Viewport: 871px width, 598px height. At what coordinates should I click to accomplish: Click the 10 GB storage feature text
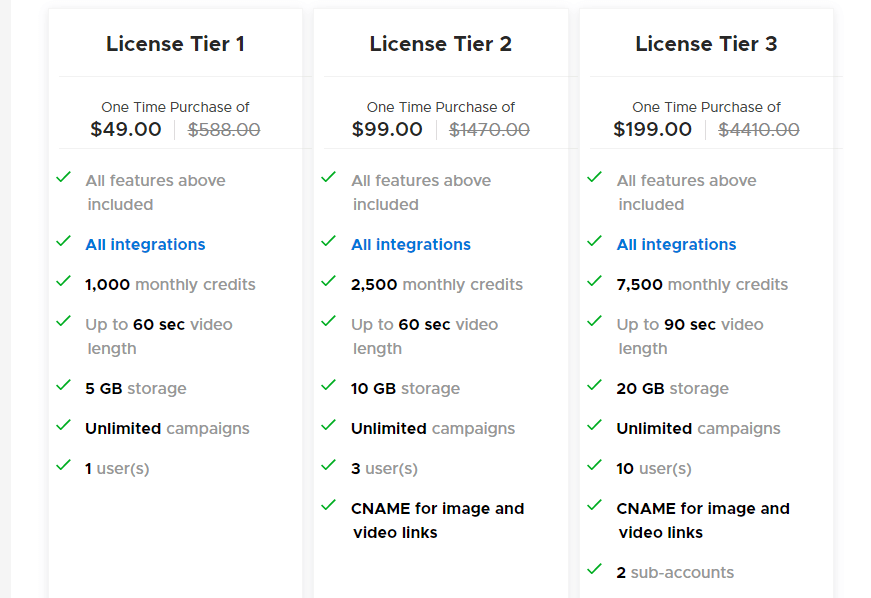(x=405, y=389)
